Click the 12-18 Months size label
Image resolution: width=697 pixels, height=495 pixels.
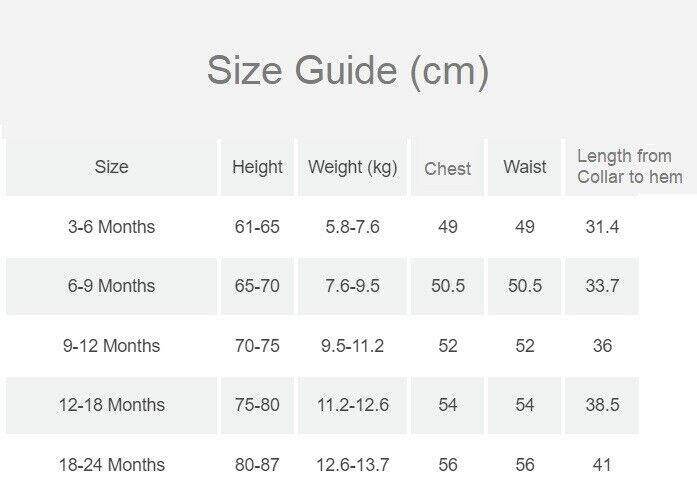(111, 405)
